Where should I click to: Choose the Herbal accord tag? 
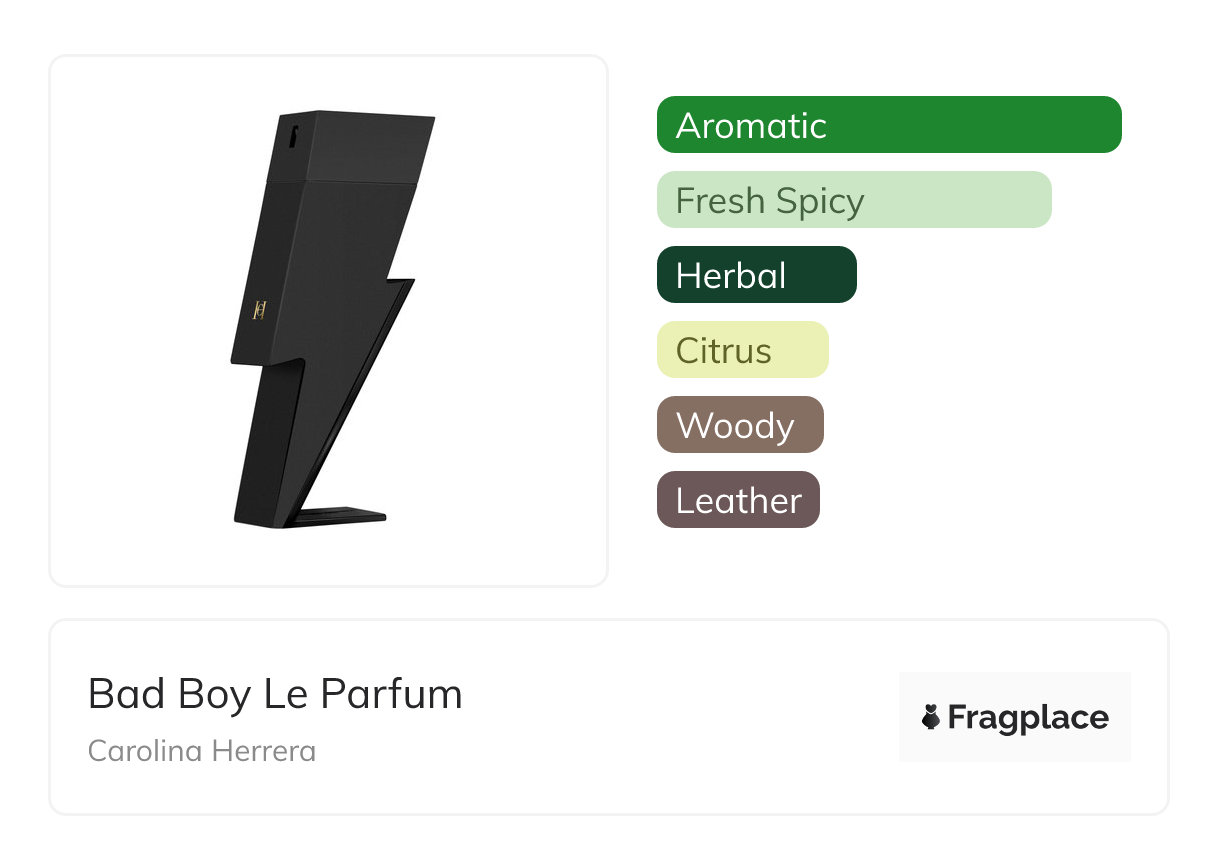[x=757, y=275]
